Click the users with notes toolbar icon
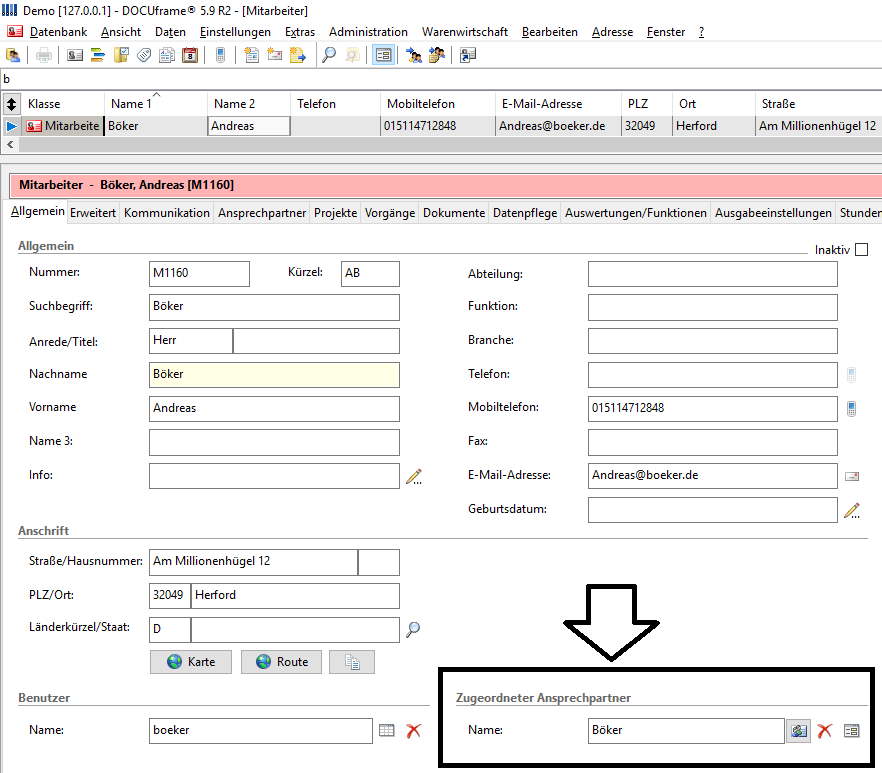The width and height of the screenshot is (882, 773). tap(436, 55)
